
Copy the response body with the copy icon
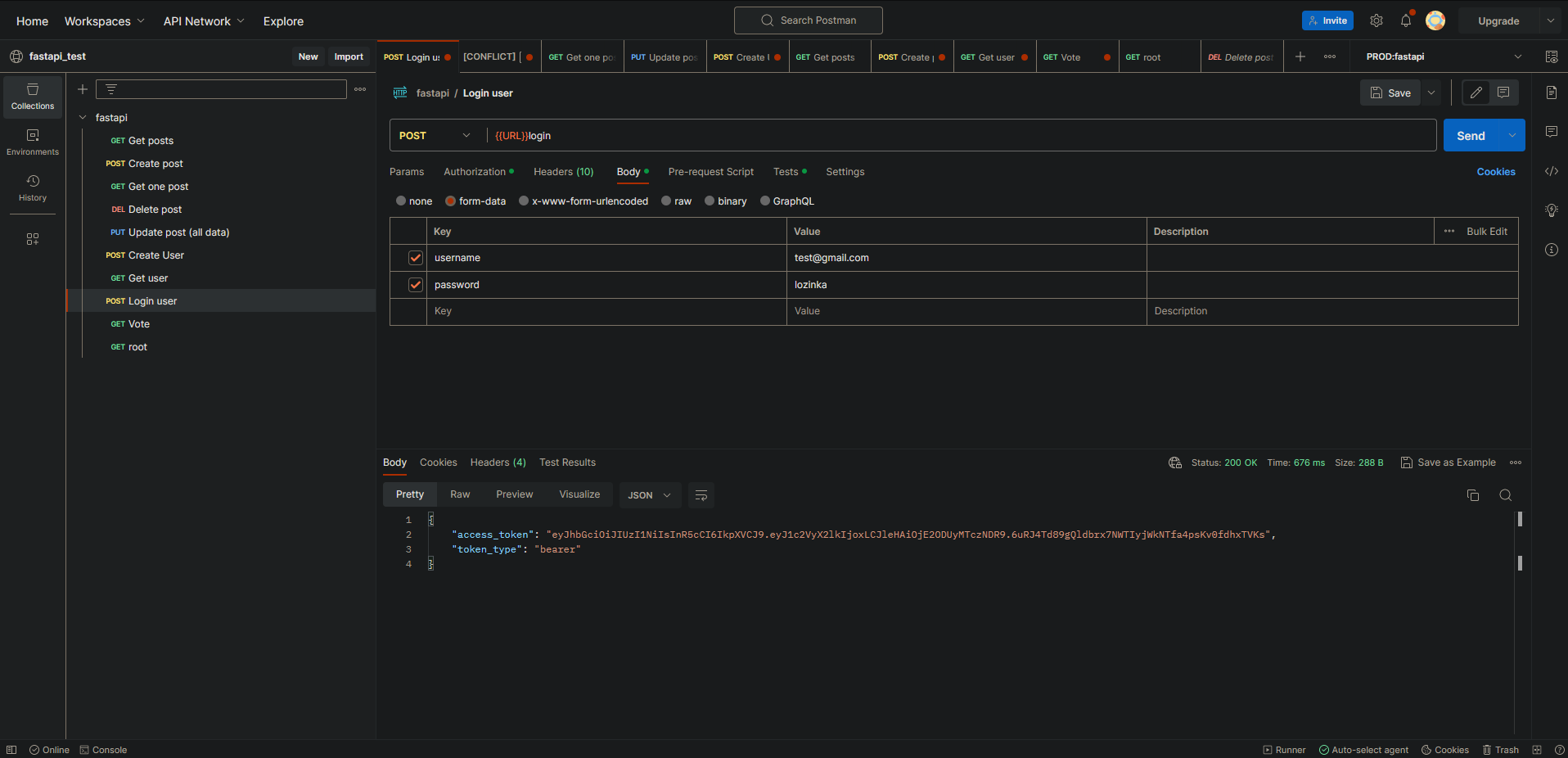1473,495
